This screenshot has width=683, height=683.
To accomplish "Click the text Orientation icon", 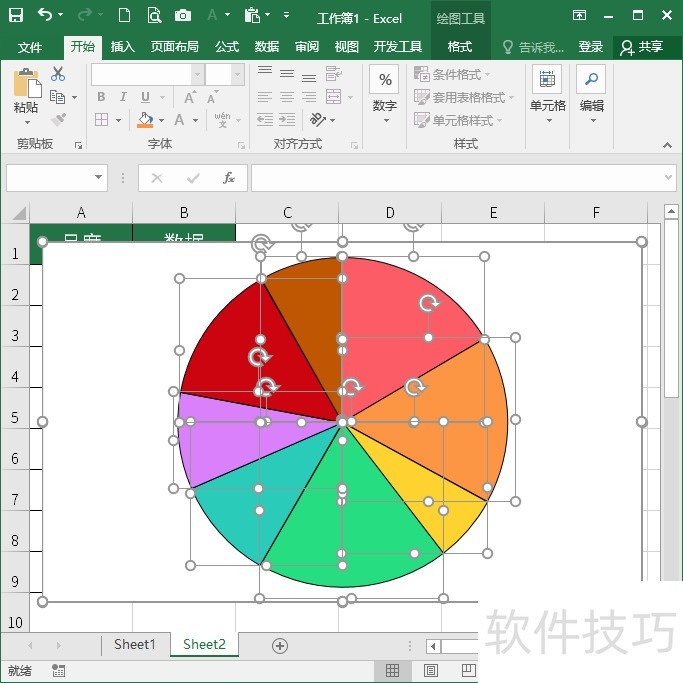I will coord(318,119).
